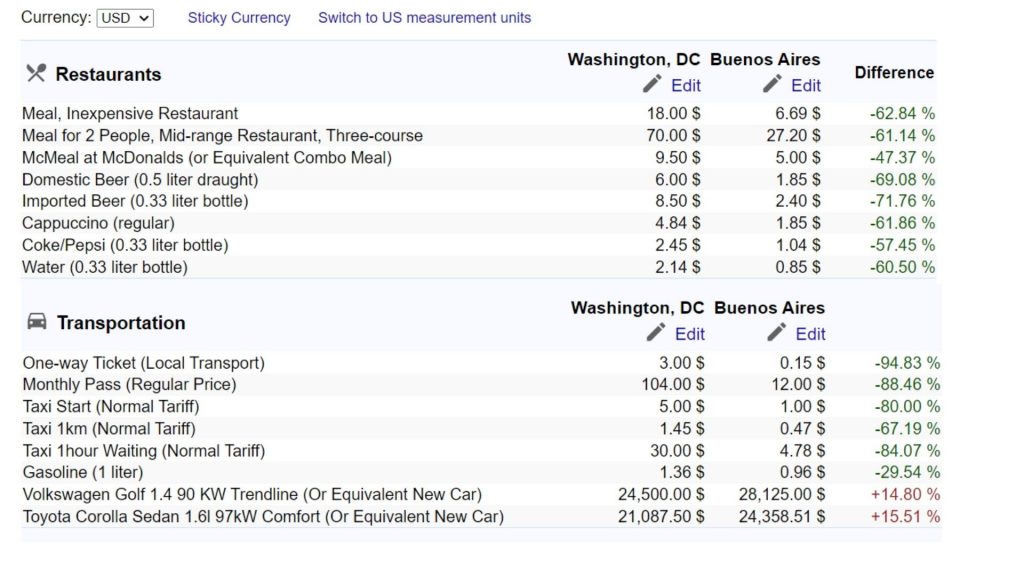Click the Transportation section heading
The width and height of the screenshot is (1024, 576).
click(x=121, y=323)
